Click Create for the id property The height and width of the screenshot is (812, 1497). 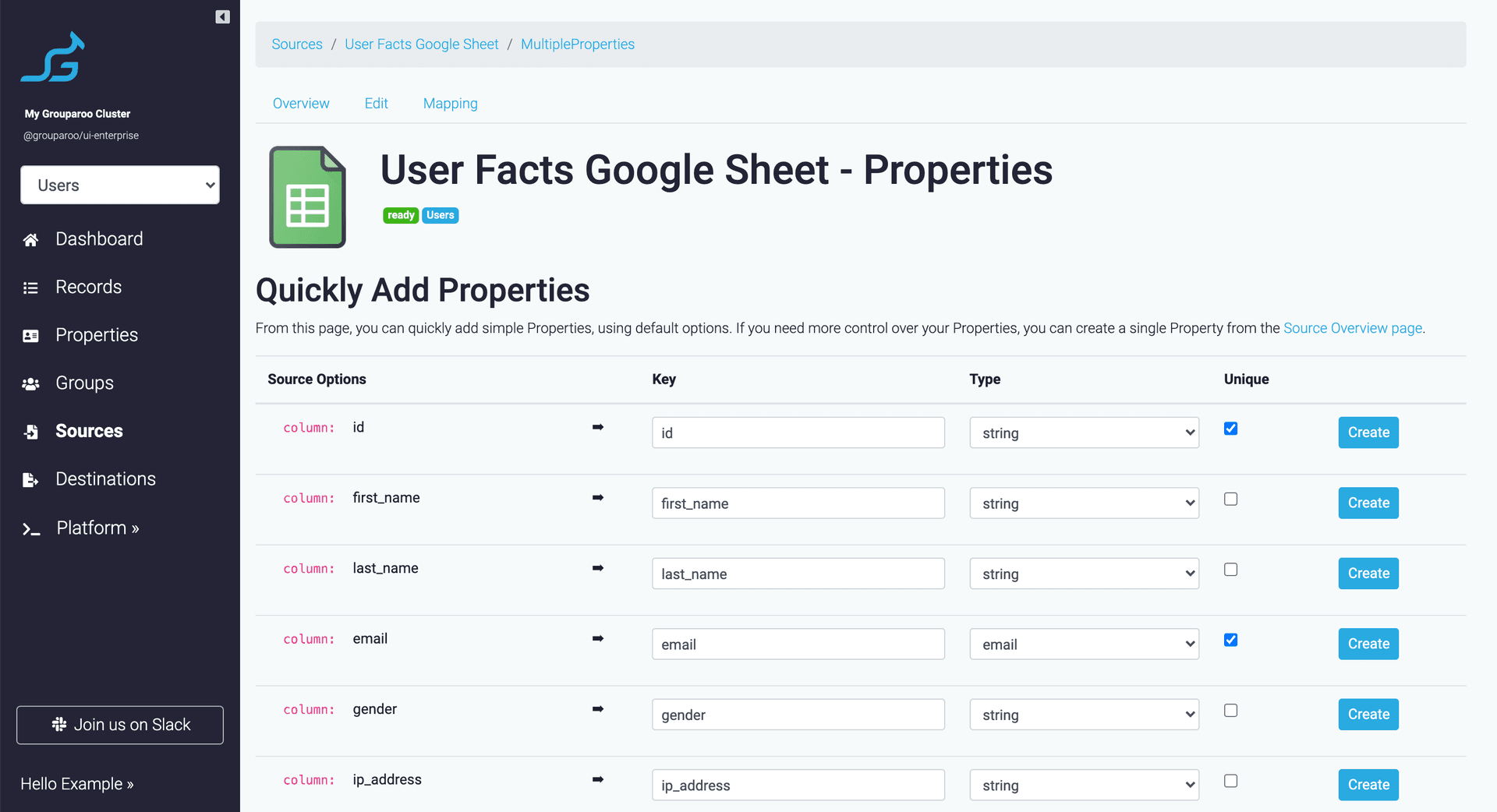[1368, 432]
